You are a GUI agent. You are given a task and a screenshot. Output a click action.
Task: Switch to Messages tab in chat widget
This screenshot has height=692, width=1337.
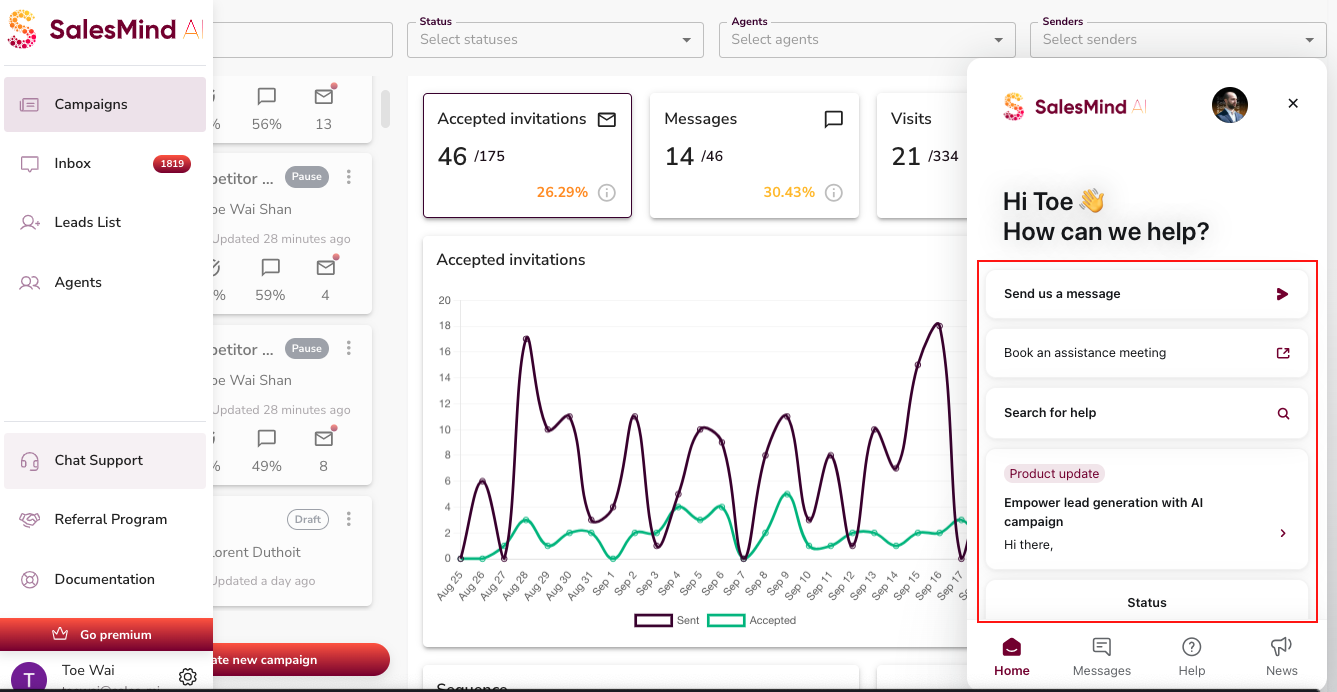[x=1101, y=657]
